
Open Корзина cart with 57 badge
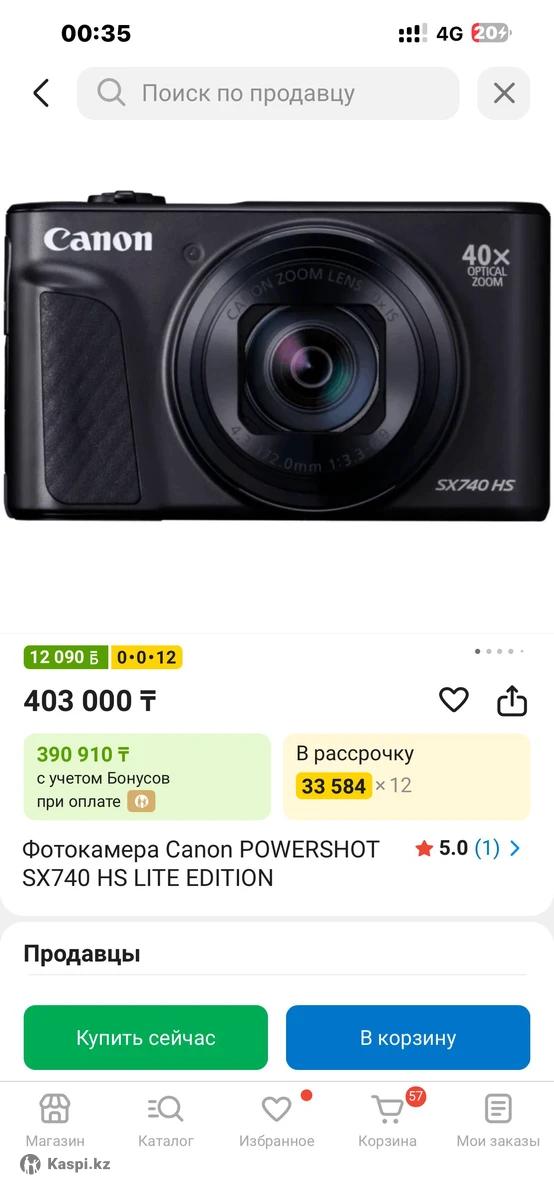tap(388, 1121)
